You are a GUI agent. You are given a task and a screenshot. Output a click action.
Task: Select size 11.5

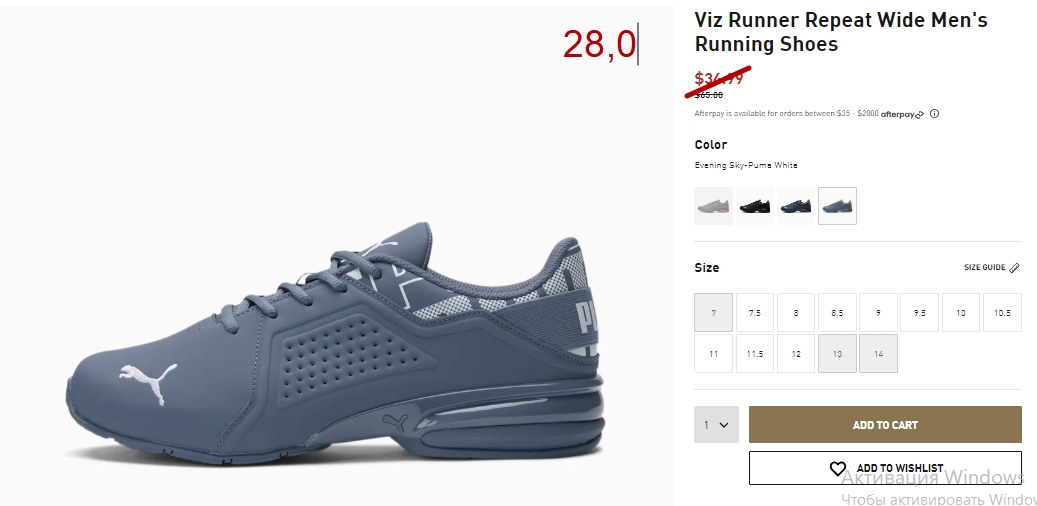(755, 354)
